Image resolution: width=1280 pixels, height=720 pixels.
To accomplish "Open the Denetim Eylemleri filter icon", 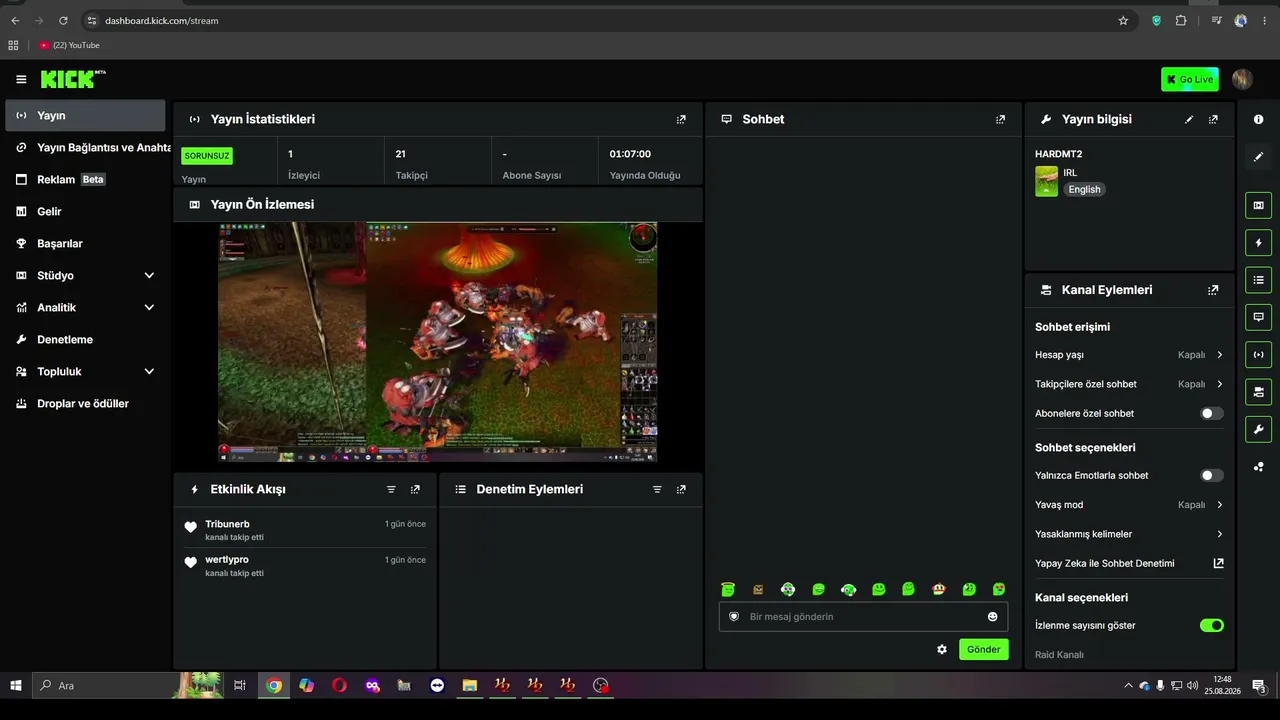I will [x=657, y=489].
